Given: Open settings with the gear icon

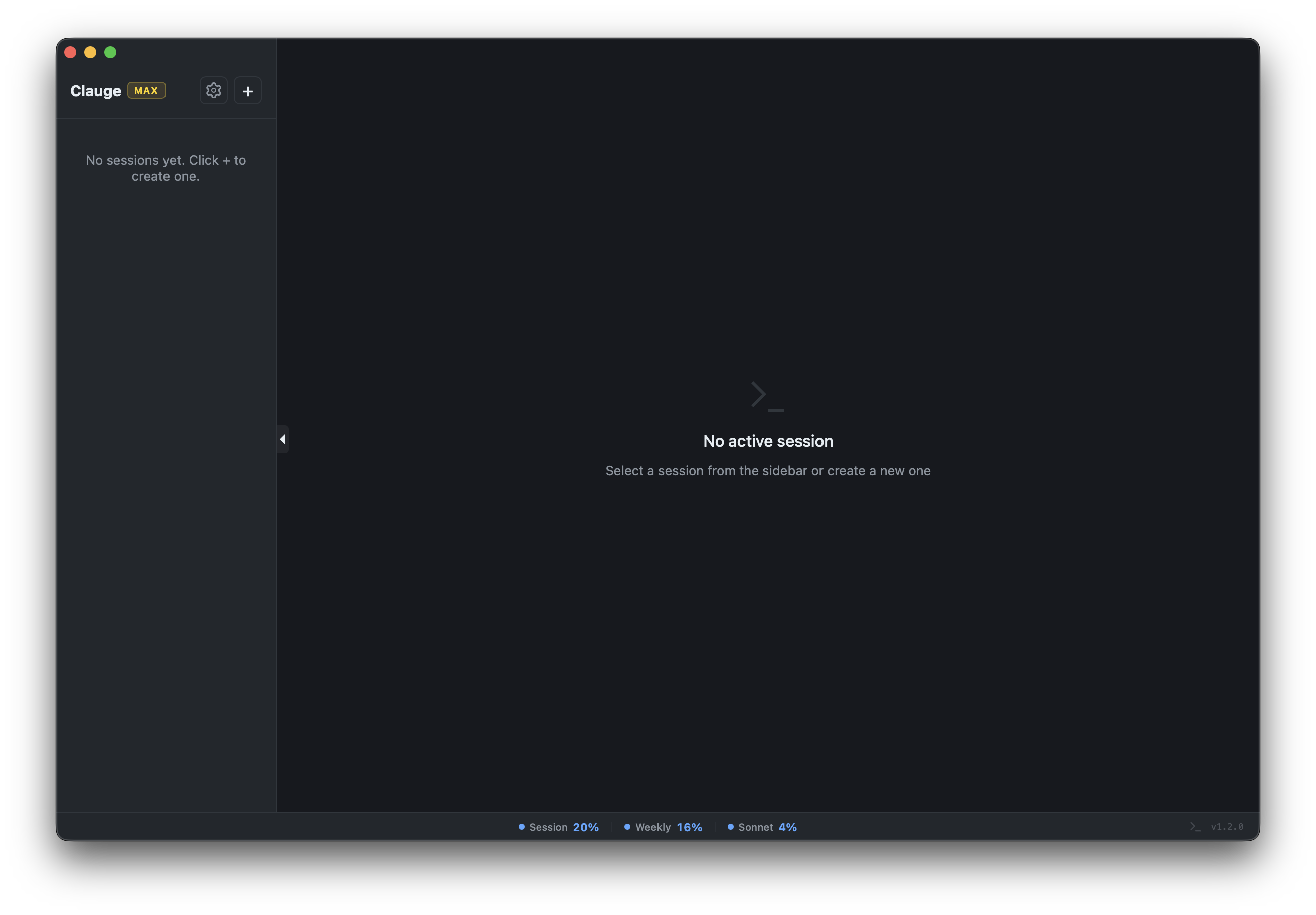Looking at the screenshot, I should pyautogui.click(x=213, y=91).
